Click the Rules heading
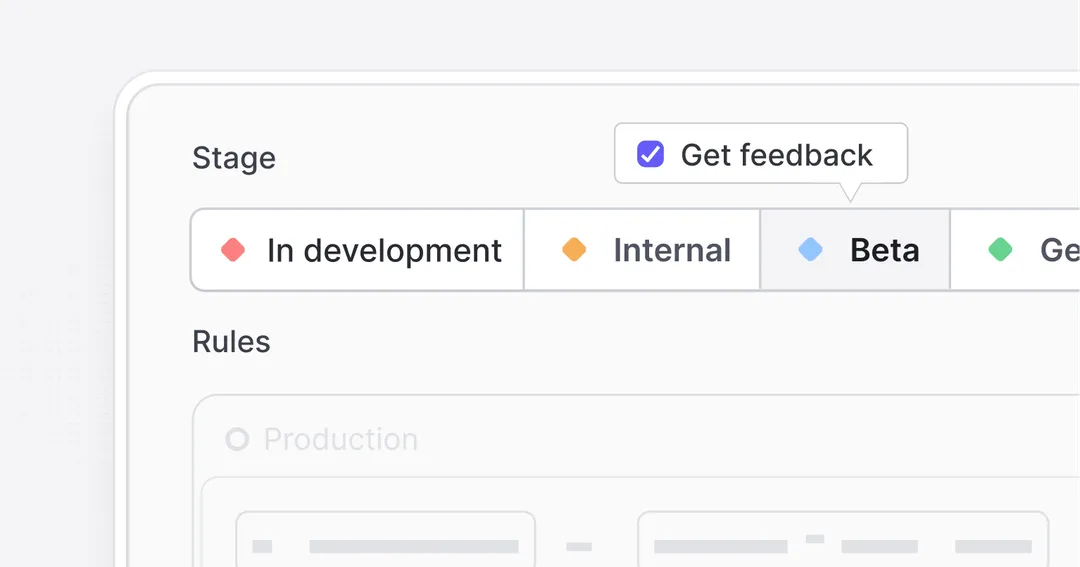The image size is (1080, 567). pyautogui.click(x=231, y=341)
